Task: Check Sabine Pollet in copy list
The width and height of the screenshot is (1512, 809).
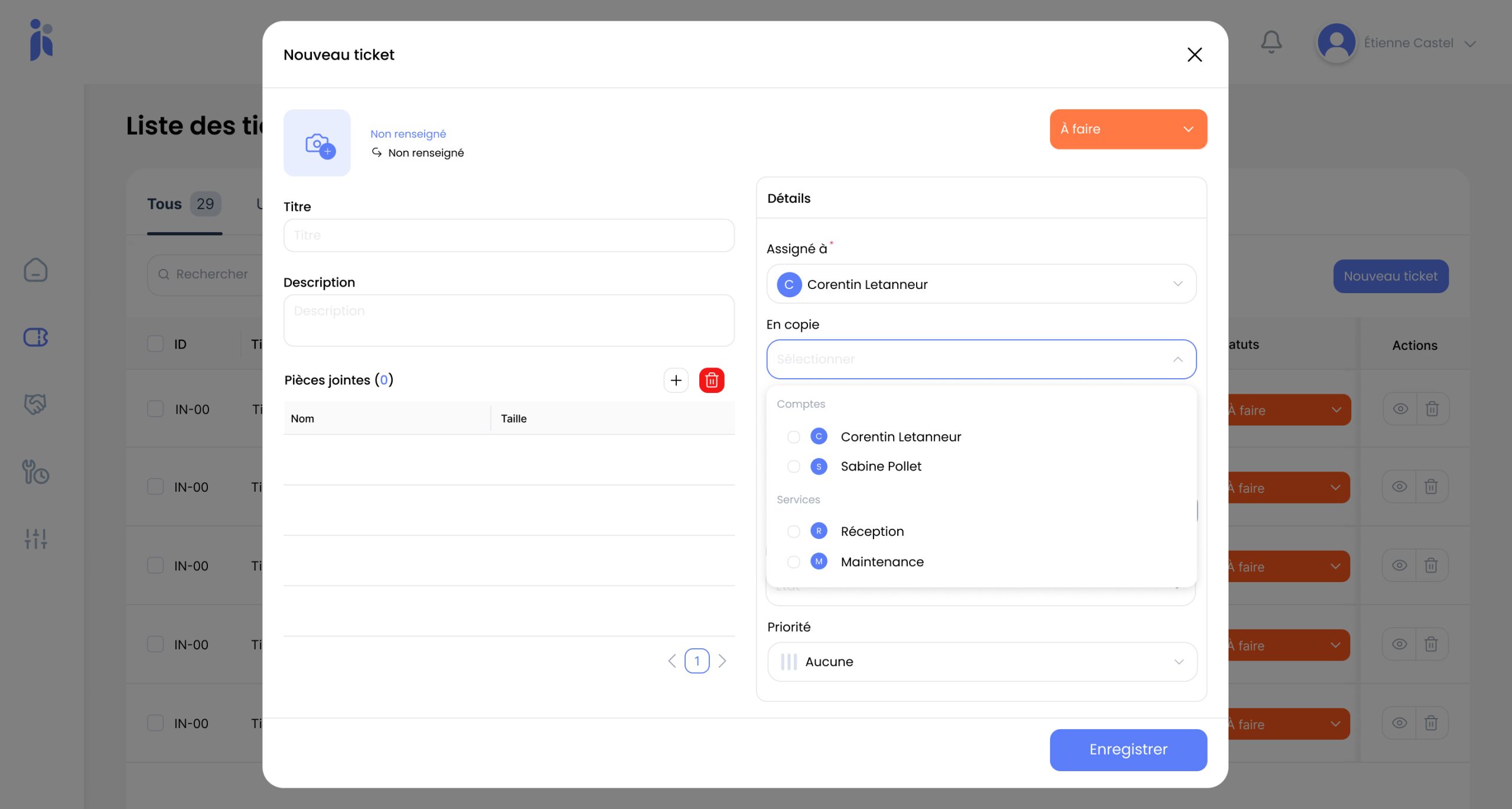Action: click(794, 467)
